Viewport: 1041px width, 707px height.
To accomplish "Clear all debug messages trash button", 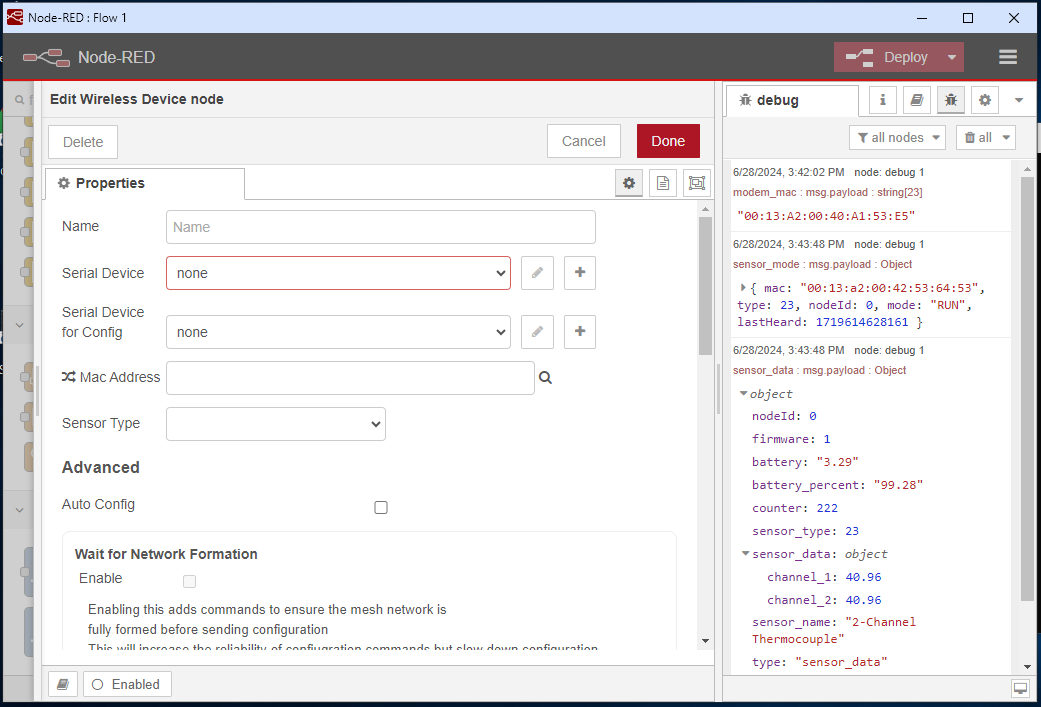I will (x=979, y=137).
